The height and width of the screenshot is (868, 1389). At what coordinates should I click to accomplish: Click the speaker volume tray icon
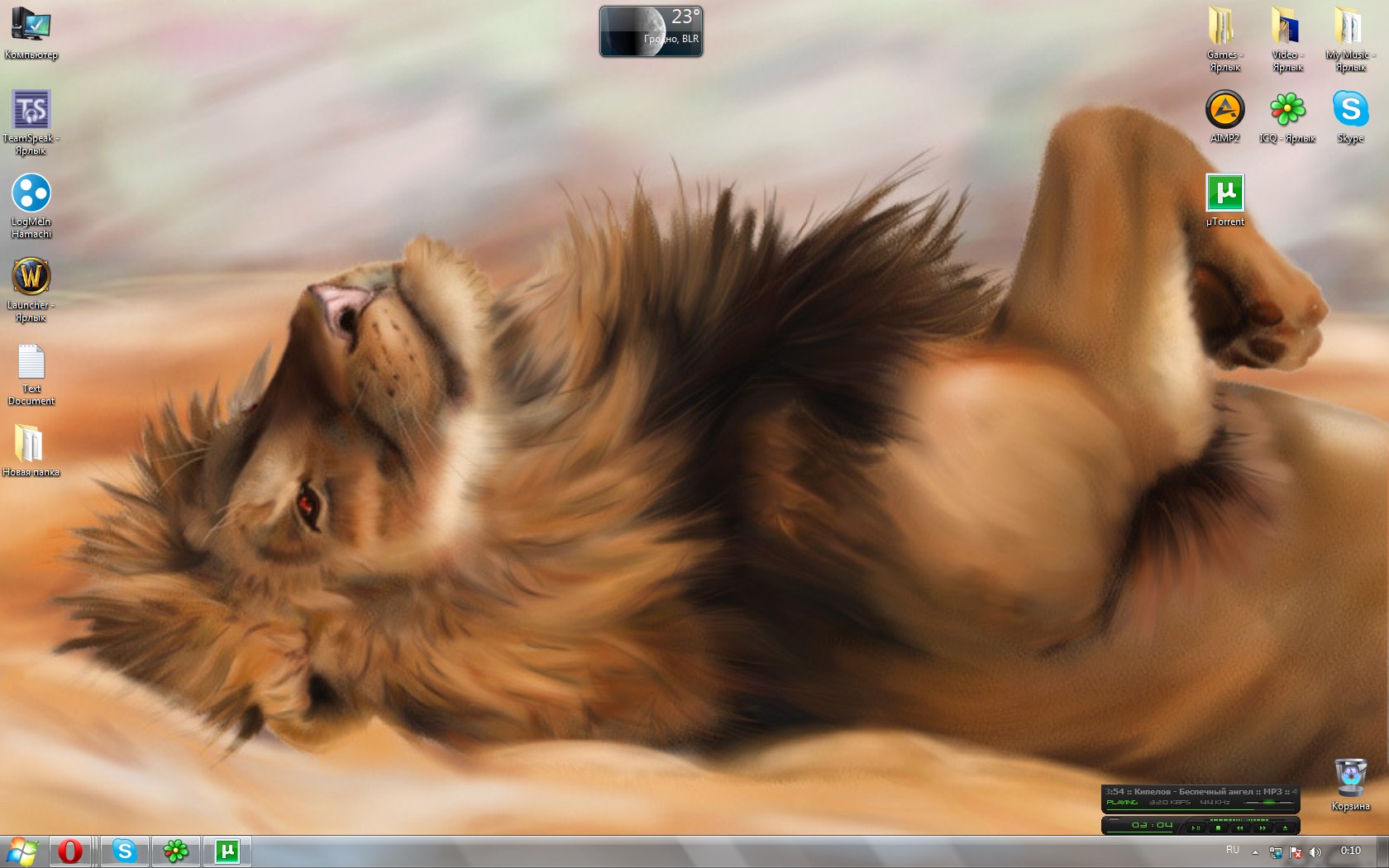point(1315,851)
